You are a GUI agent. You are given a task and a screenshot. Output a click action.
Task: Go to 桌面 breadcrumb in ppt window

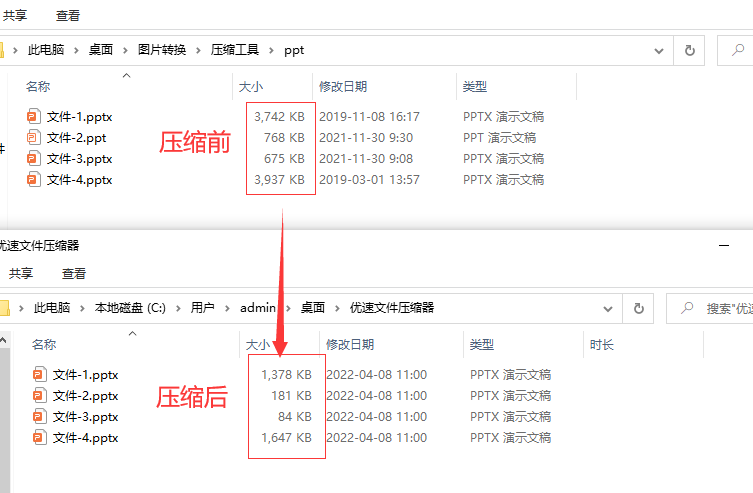[101, 49]
